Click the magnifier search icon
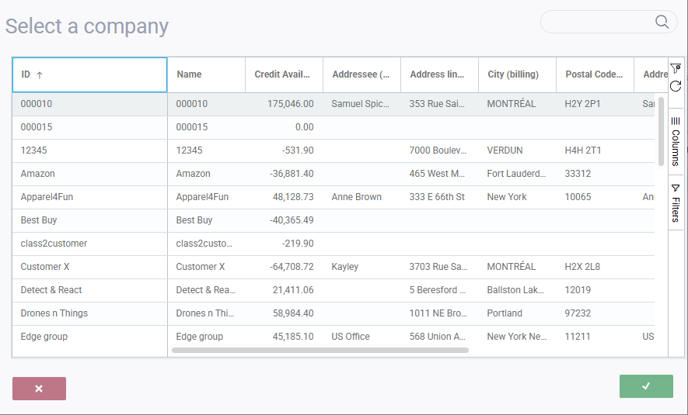This screenshot has height=415, width=688. (662, 21)
